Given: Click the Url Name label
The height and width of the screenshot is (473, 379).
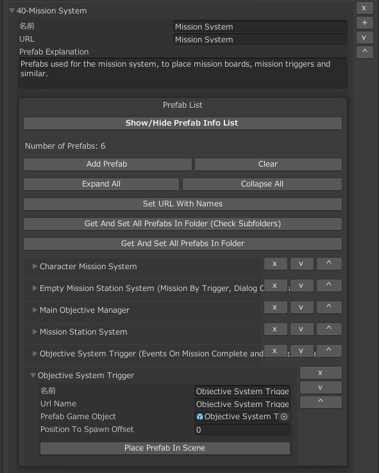Looking at the screenshot, I should coord(58,404).
